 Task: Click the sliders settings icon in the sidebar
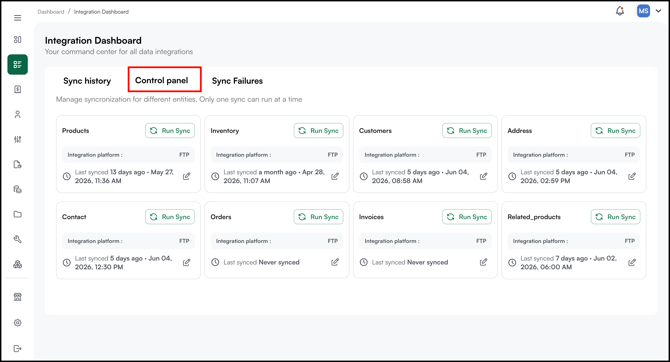coord(18,139)
